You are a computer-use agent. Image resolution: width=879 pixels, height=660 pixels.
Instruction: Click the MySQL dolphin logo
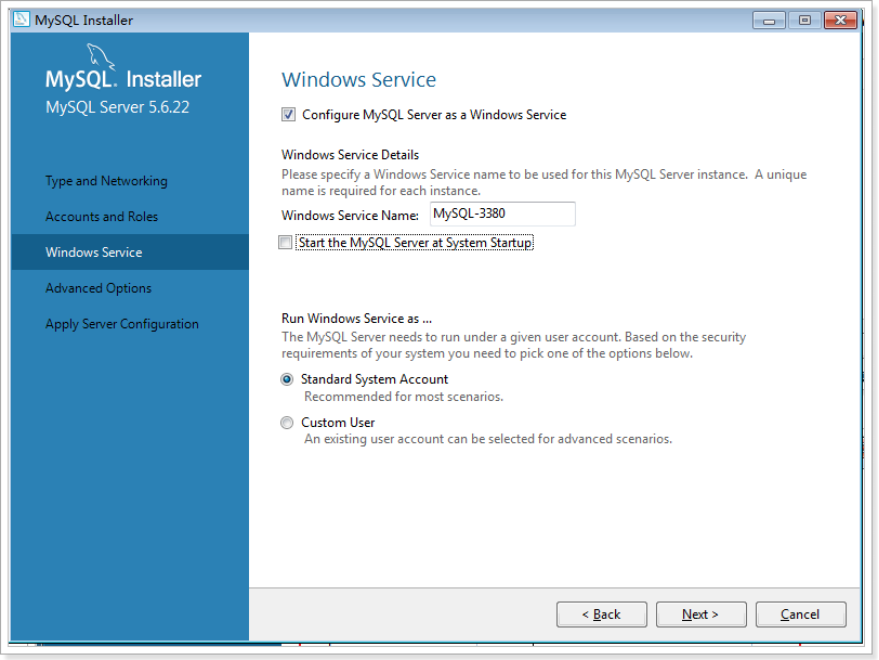101,58
